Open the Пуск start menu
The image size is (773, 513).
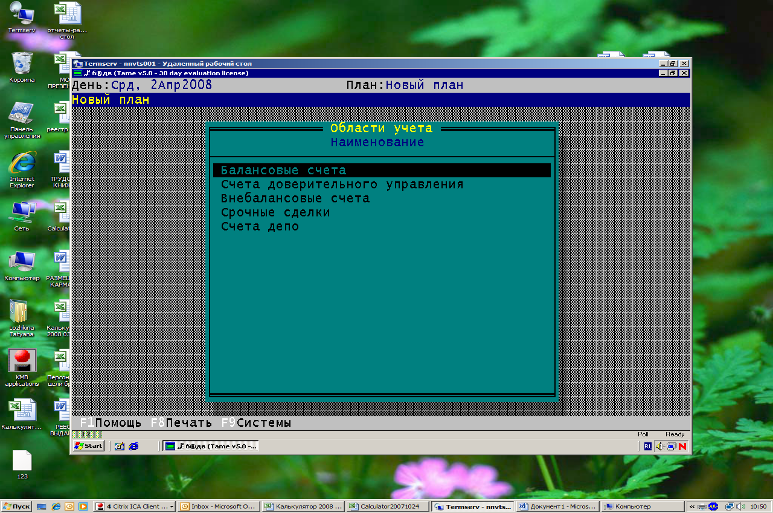coord(18,506)
